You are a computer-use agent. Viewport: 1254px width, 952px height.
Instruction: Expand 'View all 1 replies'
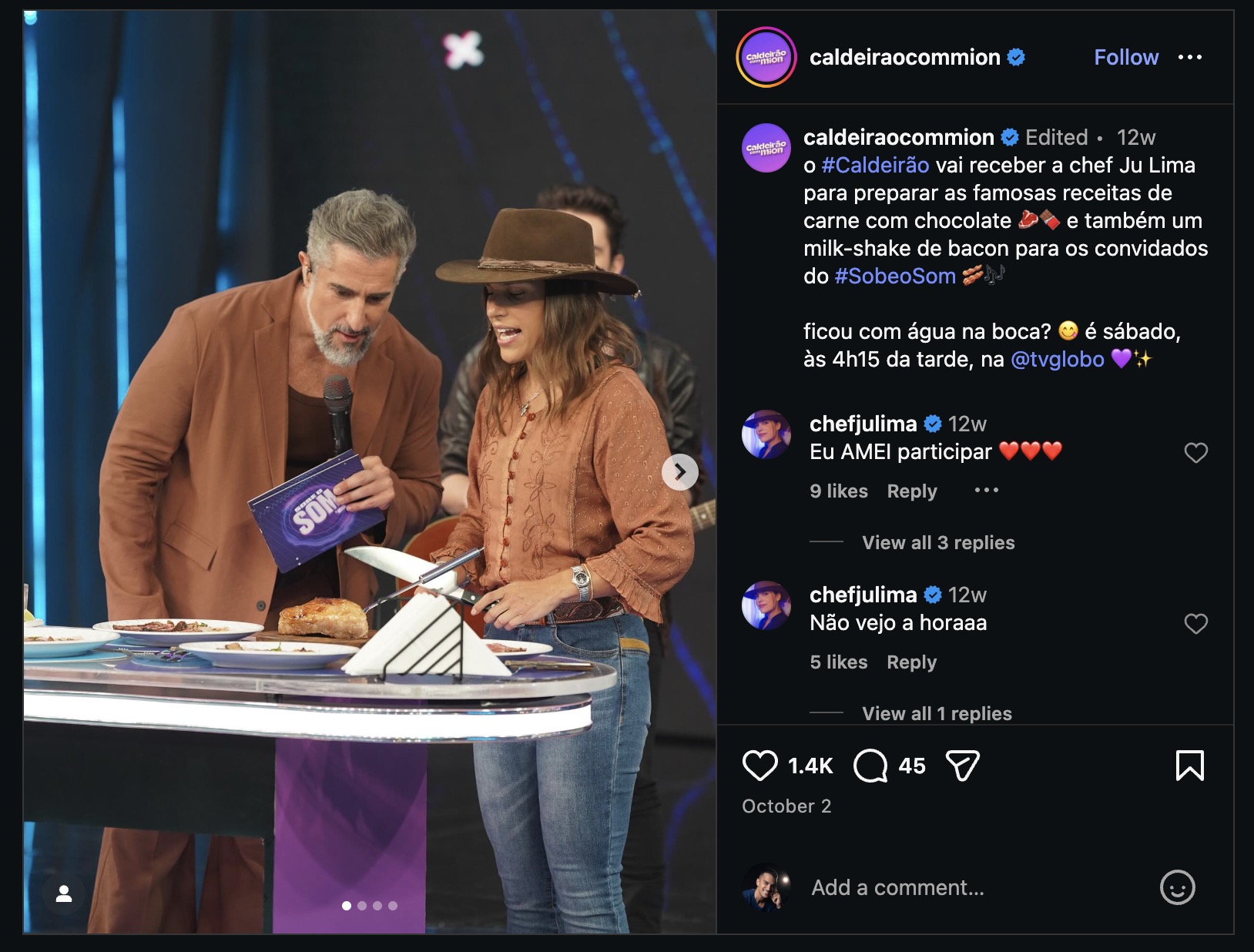pyautogui.click(x=937, y=713)
